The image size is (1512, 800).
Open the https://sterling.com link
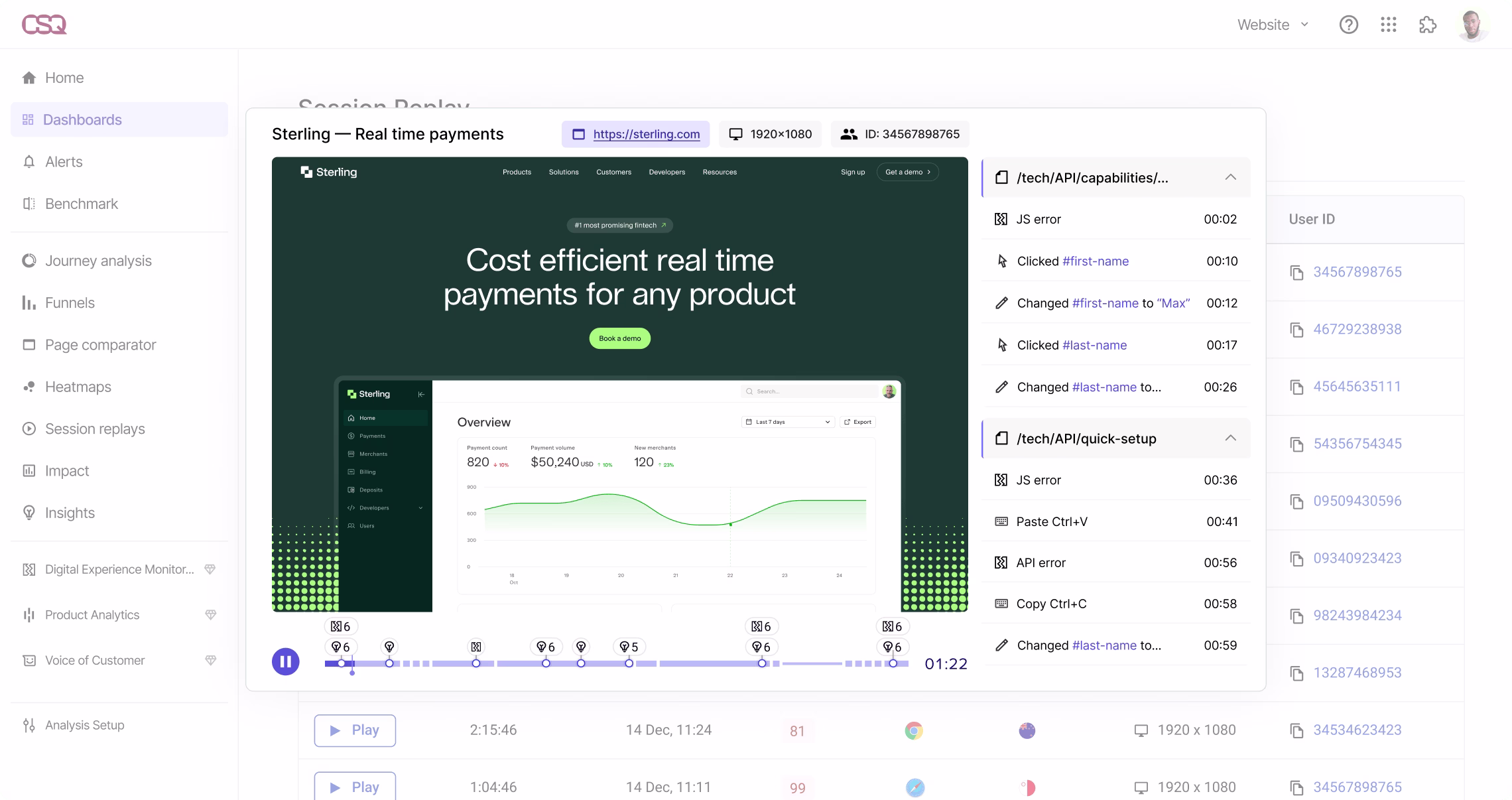pyautogui.click(x=646, y=134)
